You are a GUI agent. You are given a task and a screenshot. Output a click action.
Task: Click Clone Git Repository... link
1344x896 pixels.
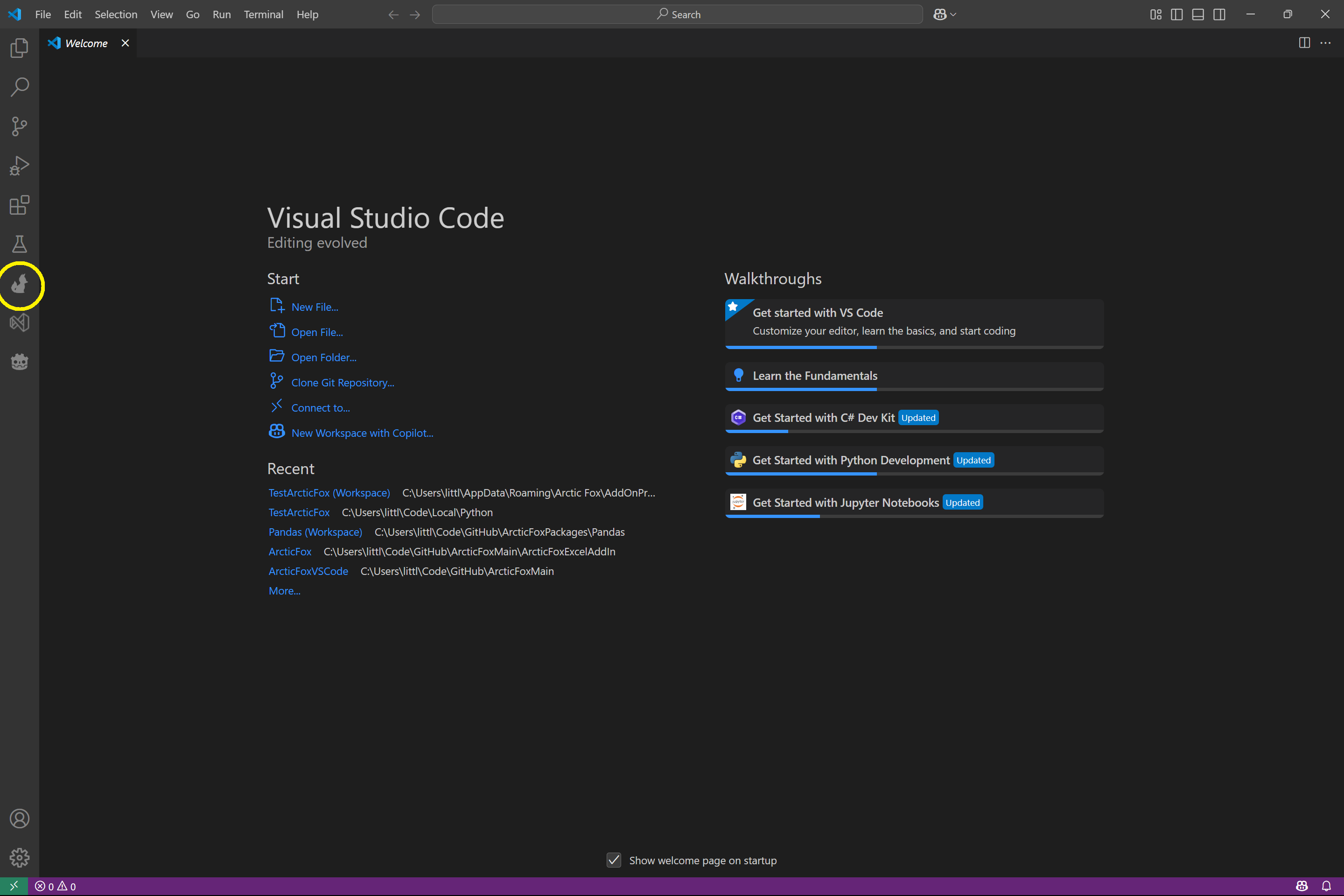tap(343, 382)
